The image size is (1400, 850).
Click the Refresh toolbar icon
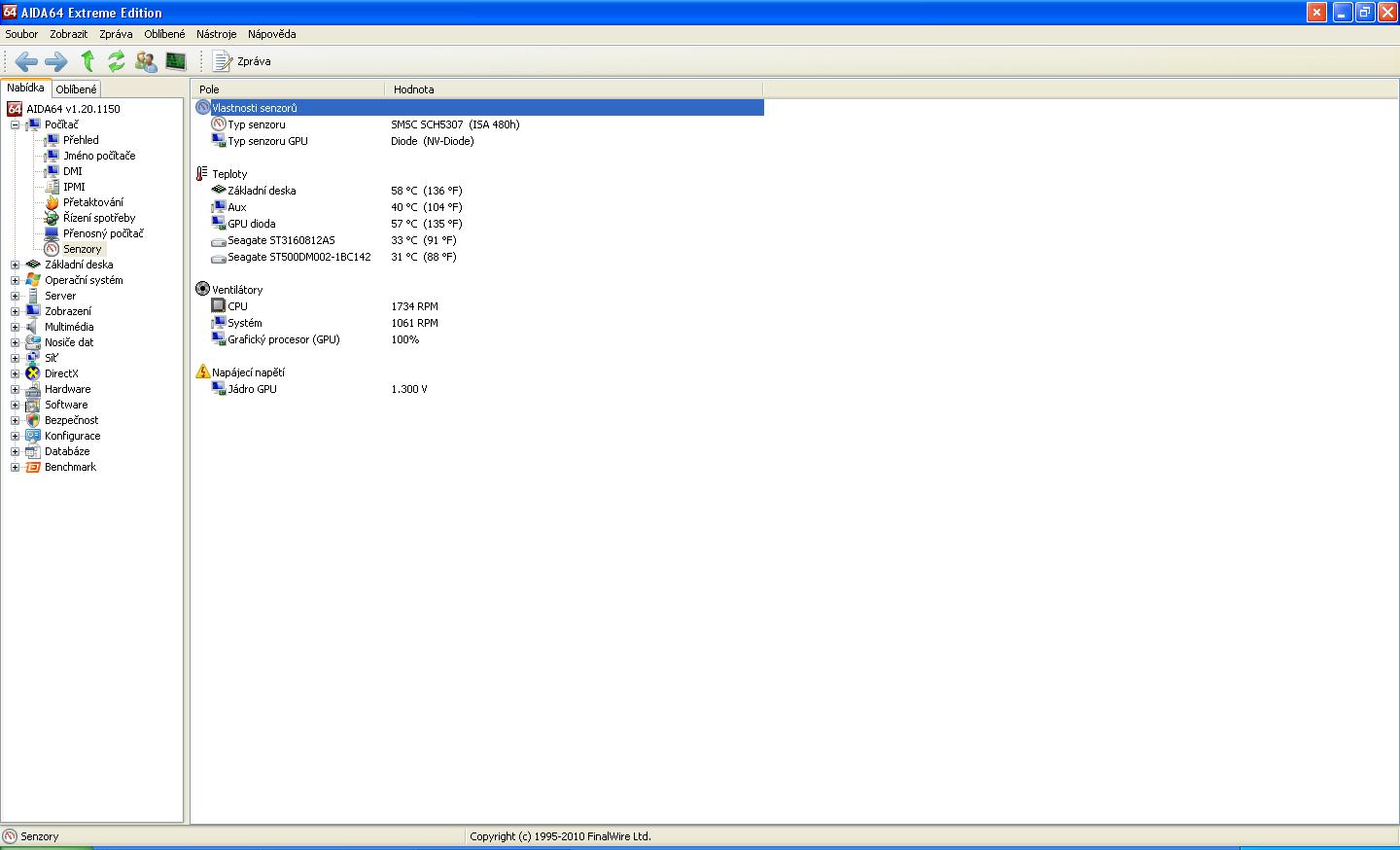tap(117, 61)
